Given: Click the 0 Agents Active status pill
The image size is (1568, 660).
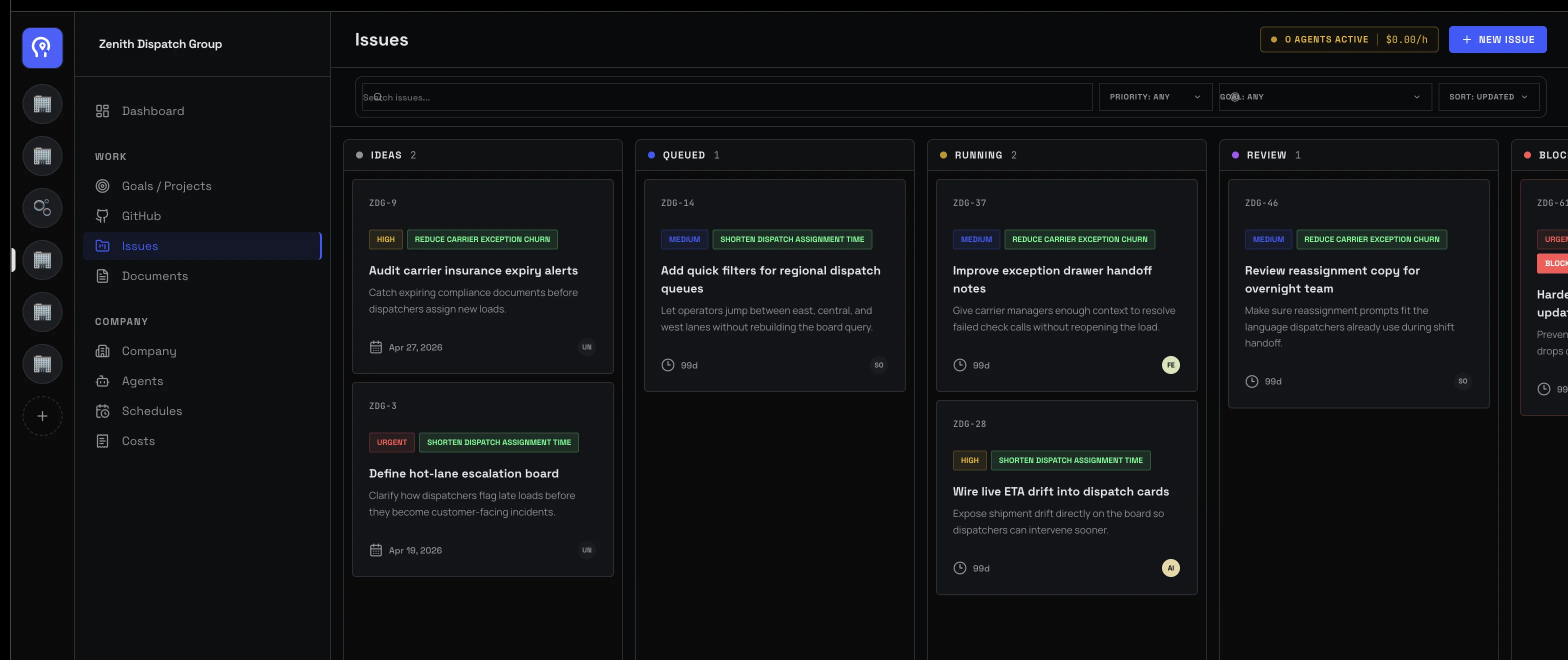Looking at the screenshot, I should click(x=1348, y=39).
